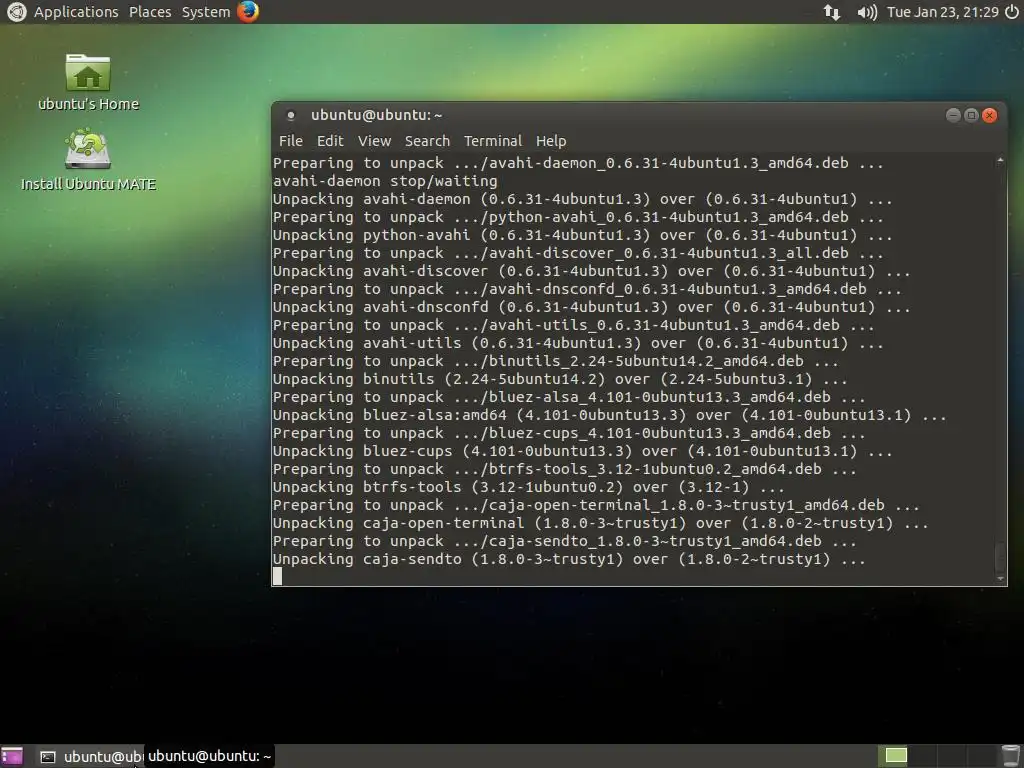Screen dimensions: 1024x768
Task: Click the ubuntu@ubuntu taskbar window button
Action: tap(89, 756)
